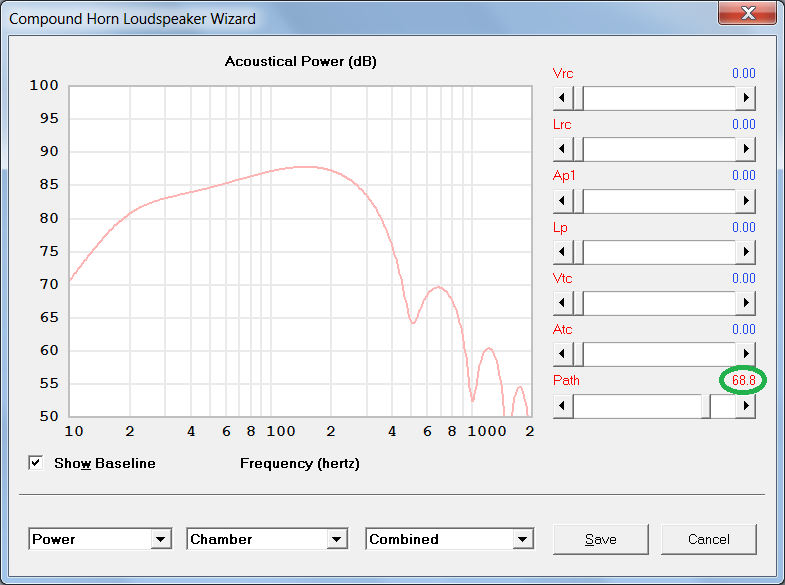
Task: Click the Vrc label
Action: (563, 73)
